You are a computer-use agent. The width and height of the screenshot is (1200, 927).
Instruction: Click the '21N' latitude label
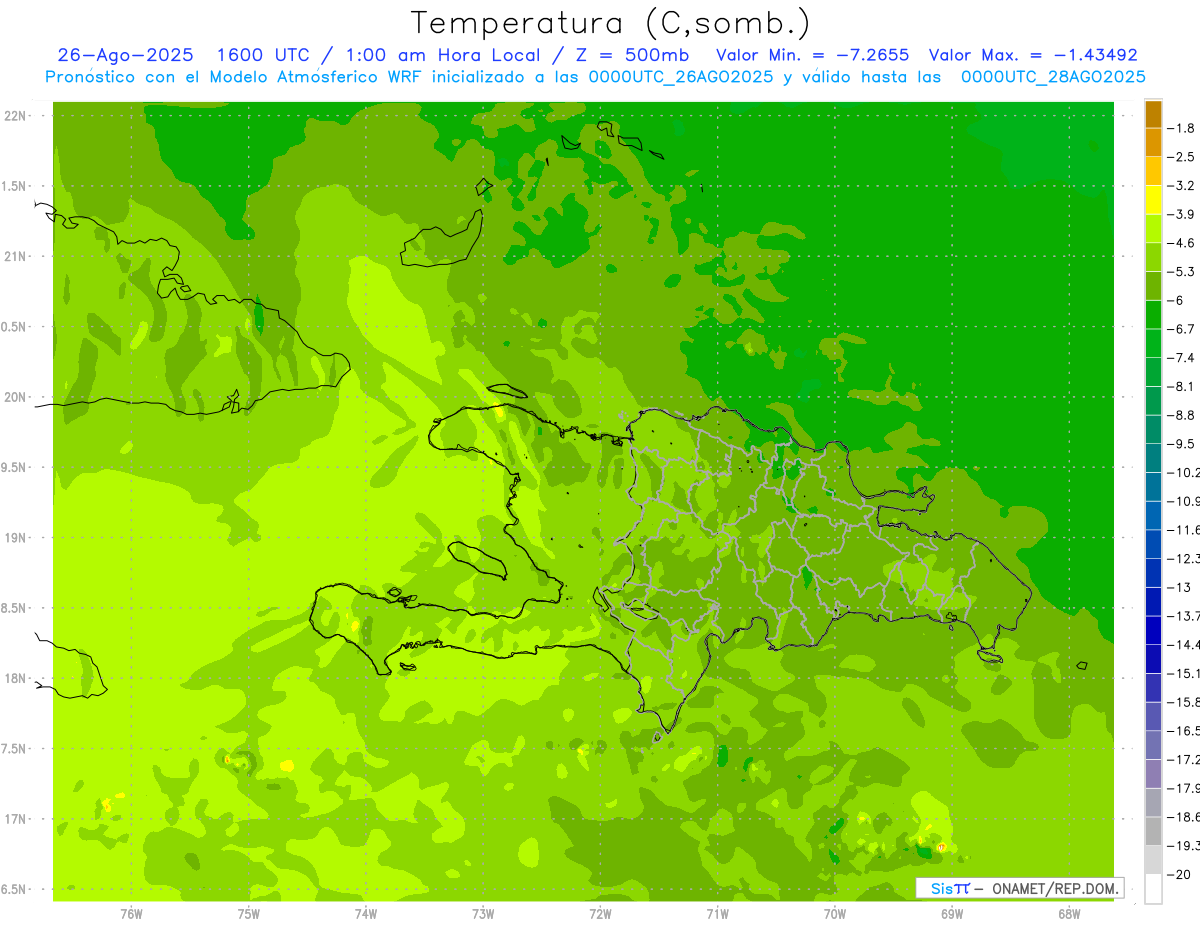point(15,256)
